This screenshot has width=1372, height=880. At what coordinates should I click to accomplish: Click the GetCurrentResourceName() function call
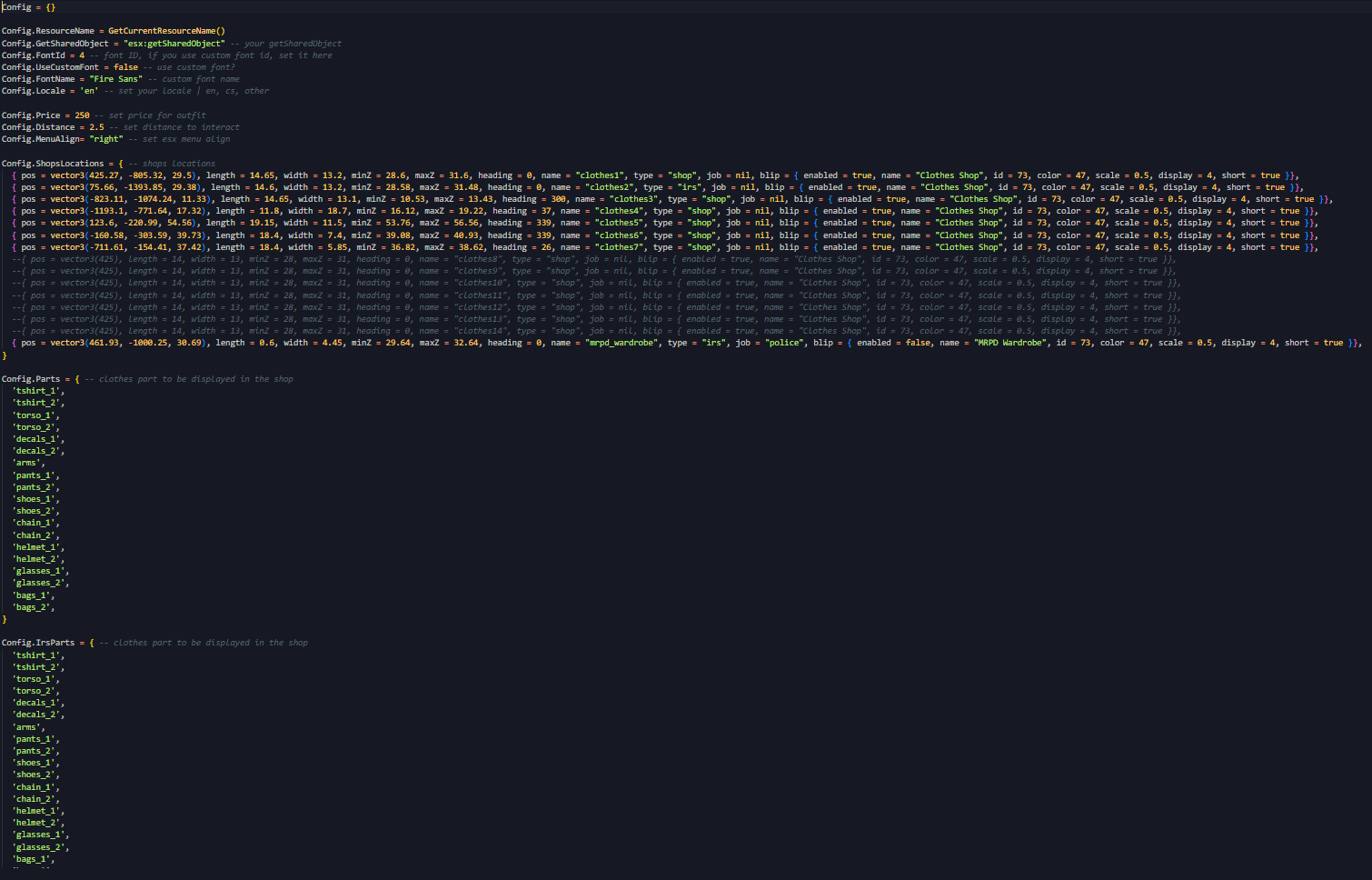click(x=166, y=31)
